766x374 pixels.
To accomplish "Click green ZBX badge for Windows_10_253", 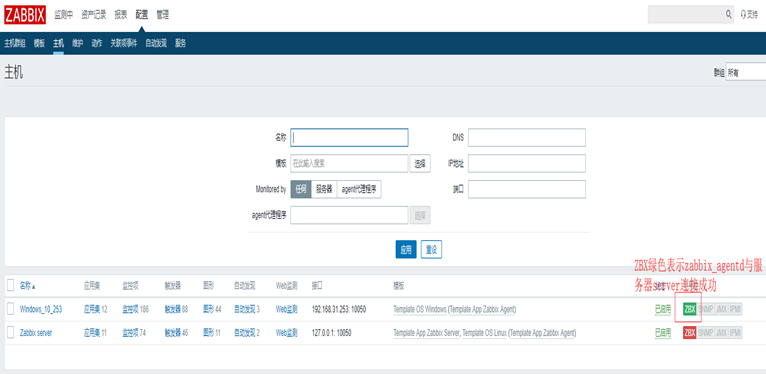I will click(689, 309).
